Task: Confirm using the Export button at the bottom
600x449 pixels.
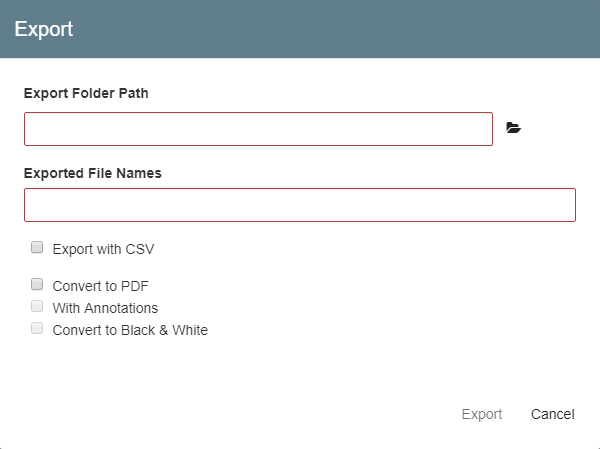Action: (481, 414)
